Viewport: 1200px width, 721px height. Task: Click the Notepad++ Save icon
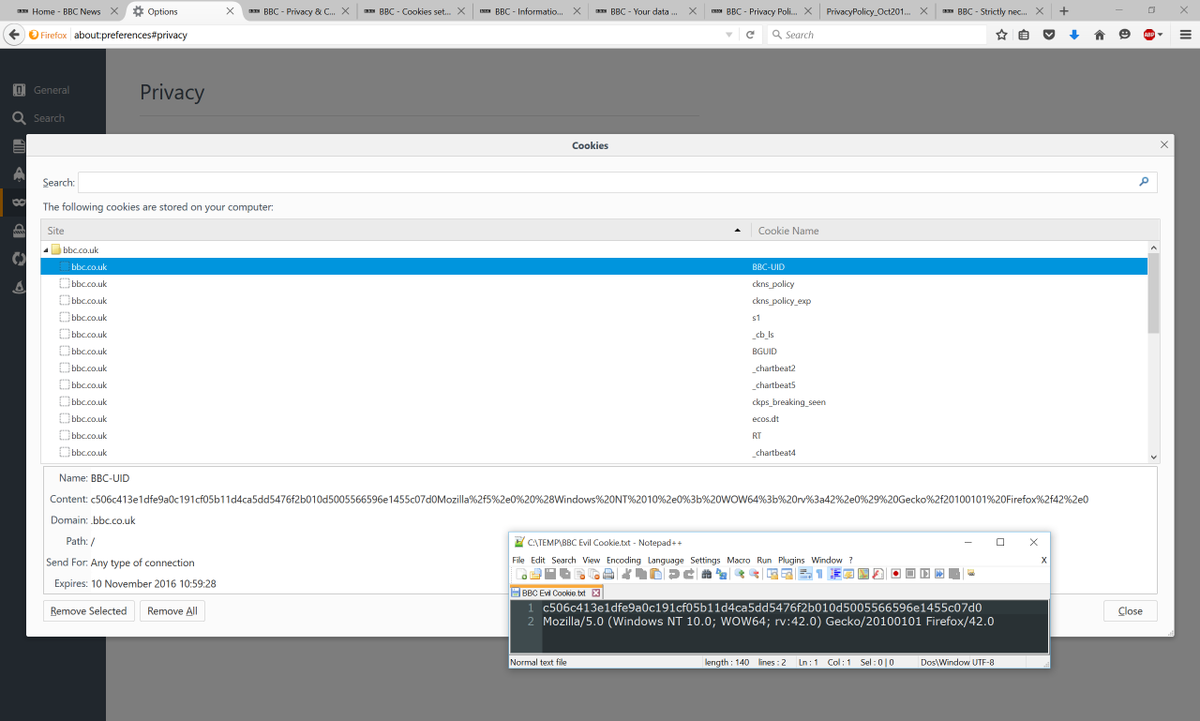[x=550, y=574]
